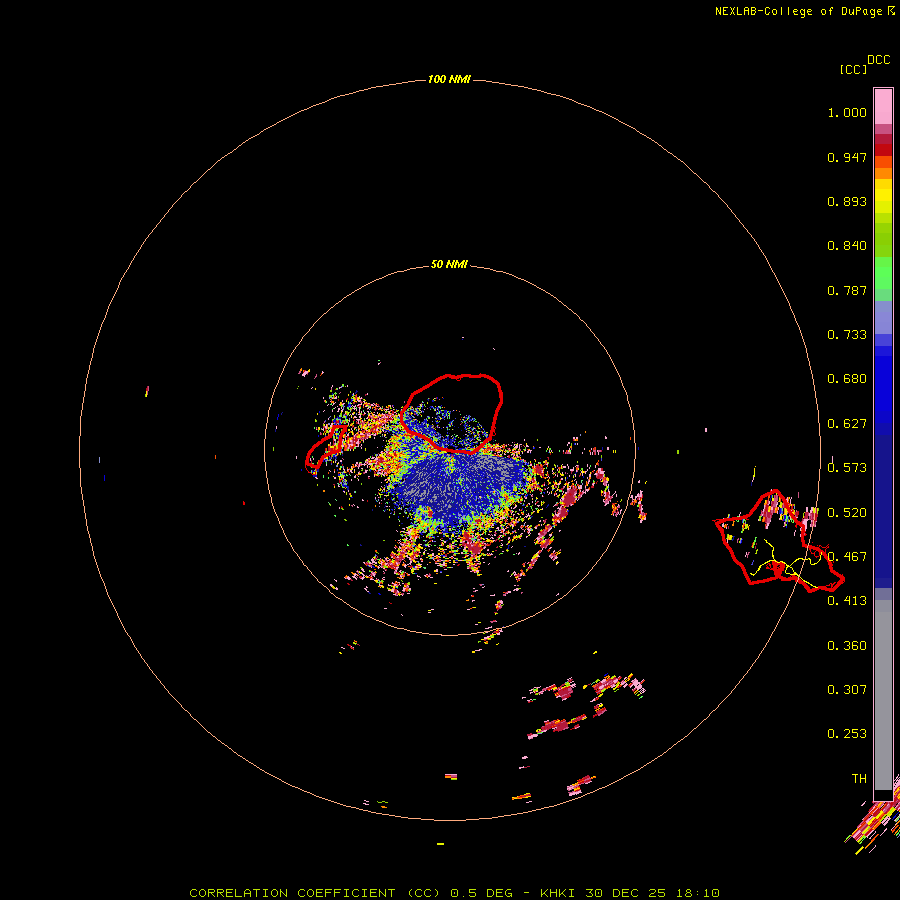Click the gray lower segment of the color bar
Screen dimensions: 900x900
[x=883, y=695]
